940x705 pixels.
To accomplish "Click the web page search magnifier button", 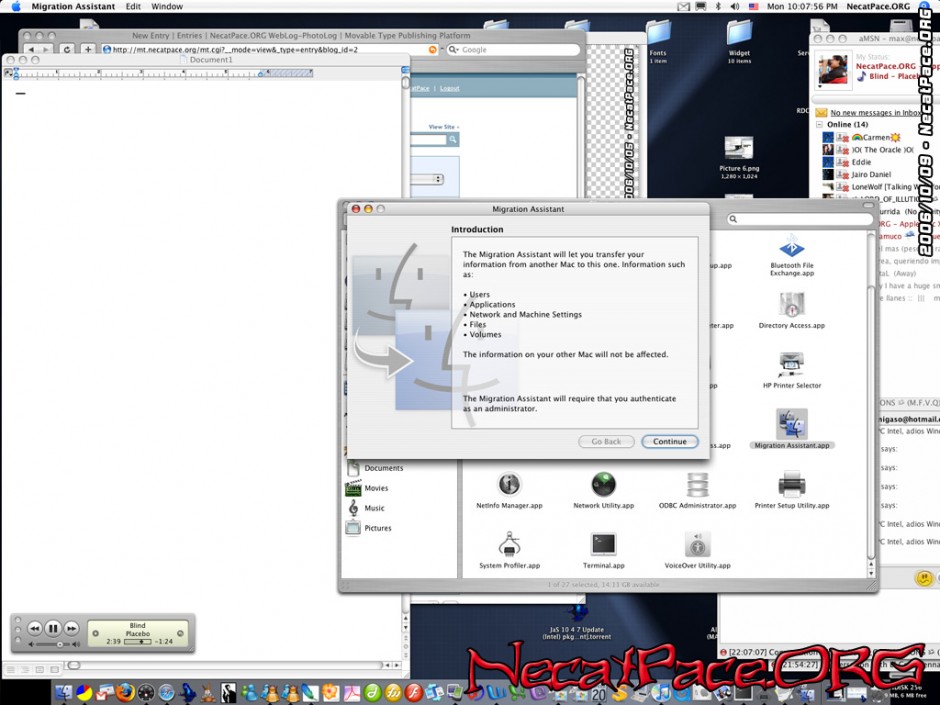I will tap(453, 140).
